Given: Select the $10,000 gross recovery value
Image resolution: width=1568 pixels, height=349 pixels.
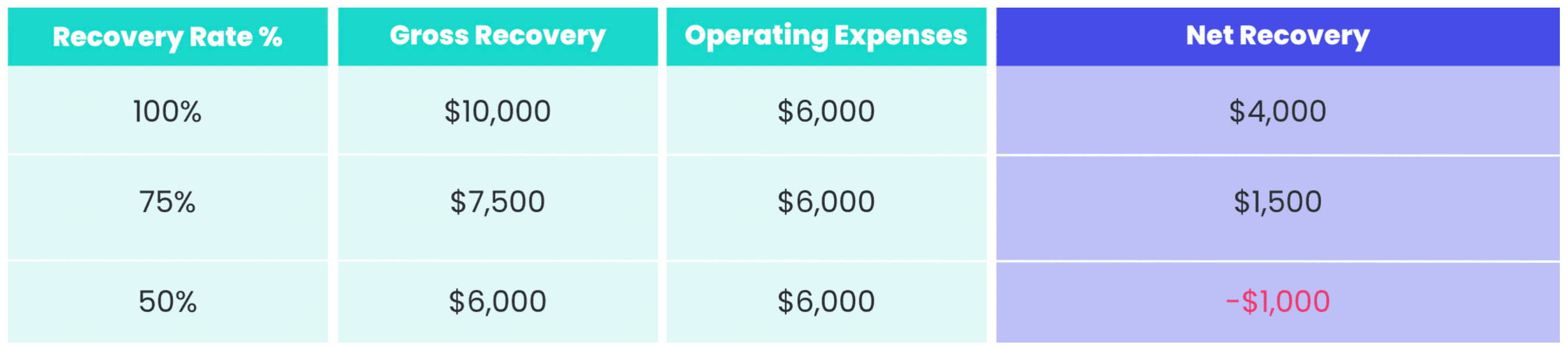Looking at the screenshot, I should tap(497, 111).
